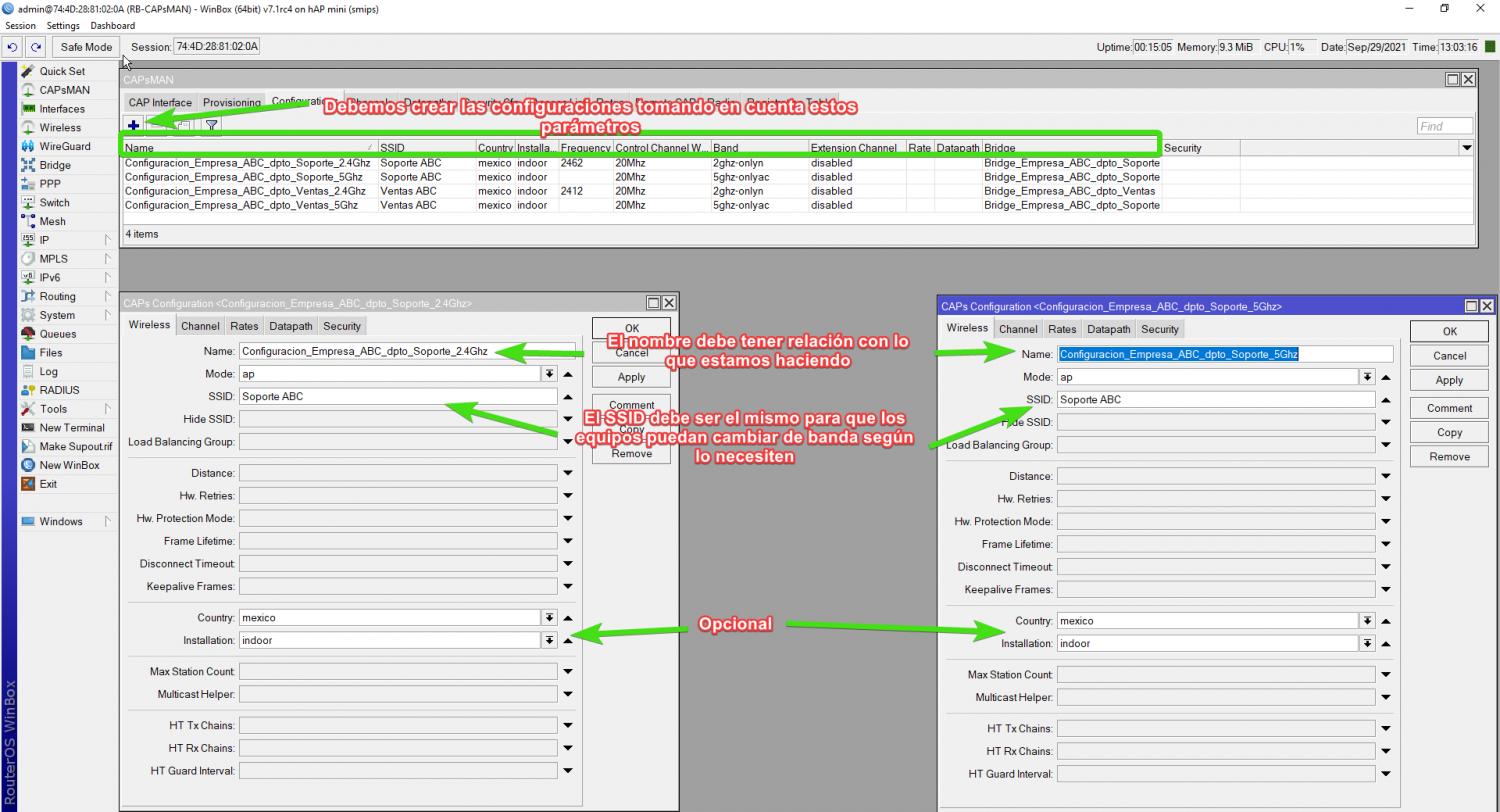Open Mode dropdown in Soporte_5Ghz window
This screenshot has height=812, width=1500.
pos(1367,377)
